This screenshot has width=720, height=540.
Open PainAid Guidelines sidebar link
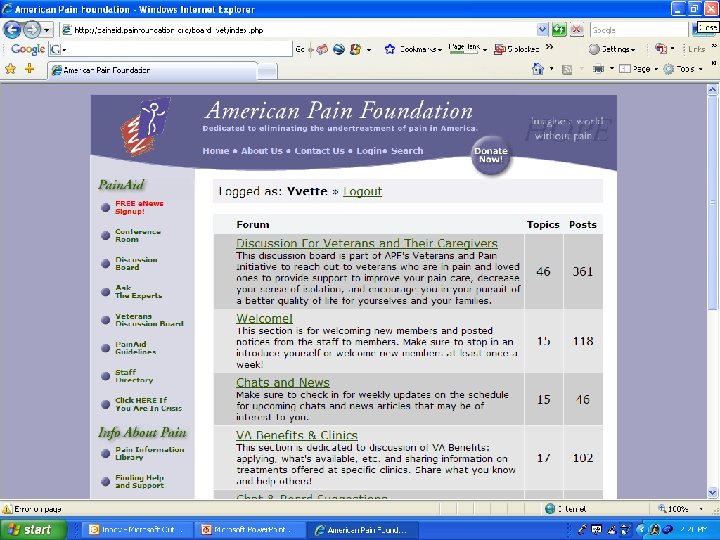(x=135, y=348)
